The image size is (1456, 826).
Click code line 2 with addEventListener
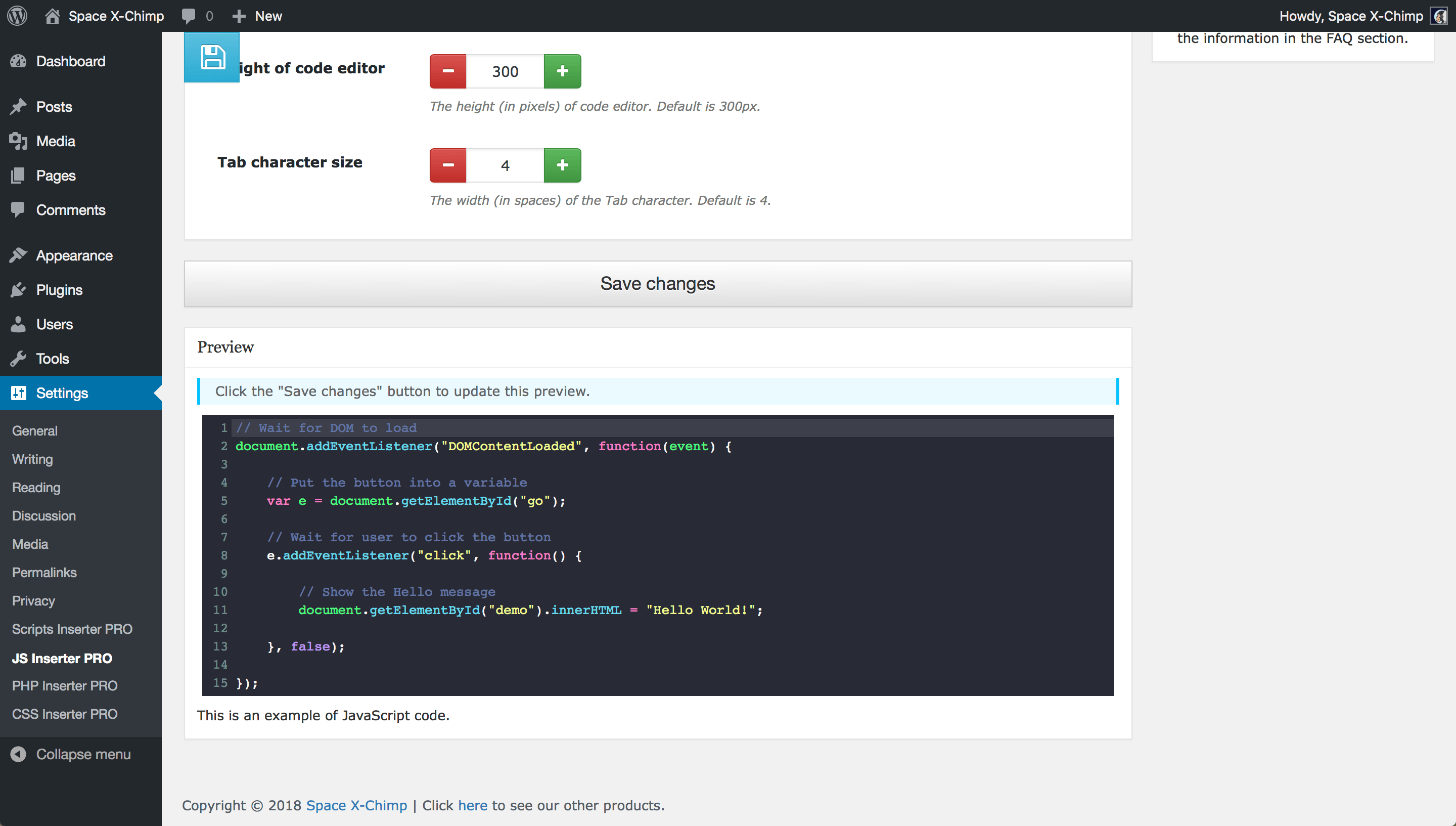484,447
